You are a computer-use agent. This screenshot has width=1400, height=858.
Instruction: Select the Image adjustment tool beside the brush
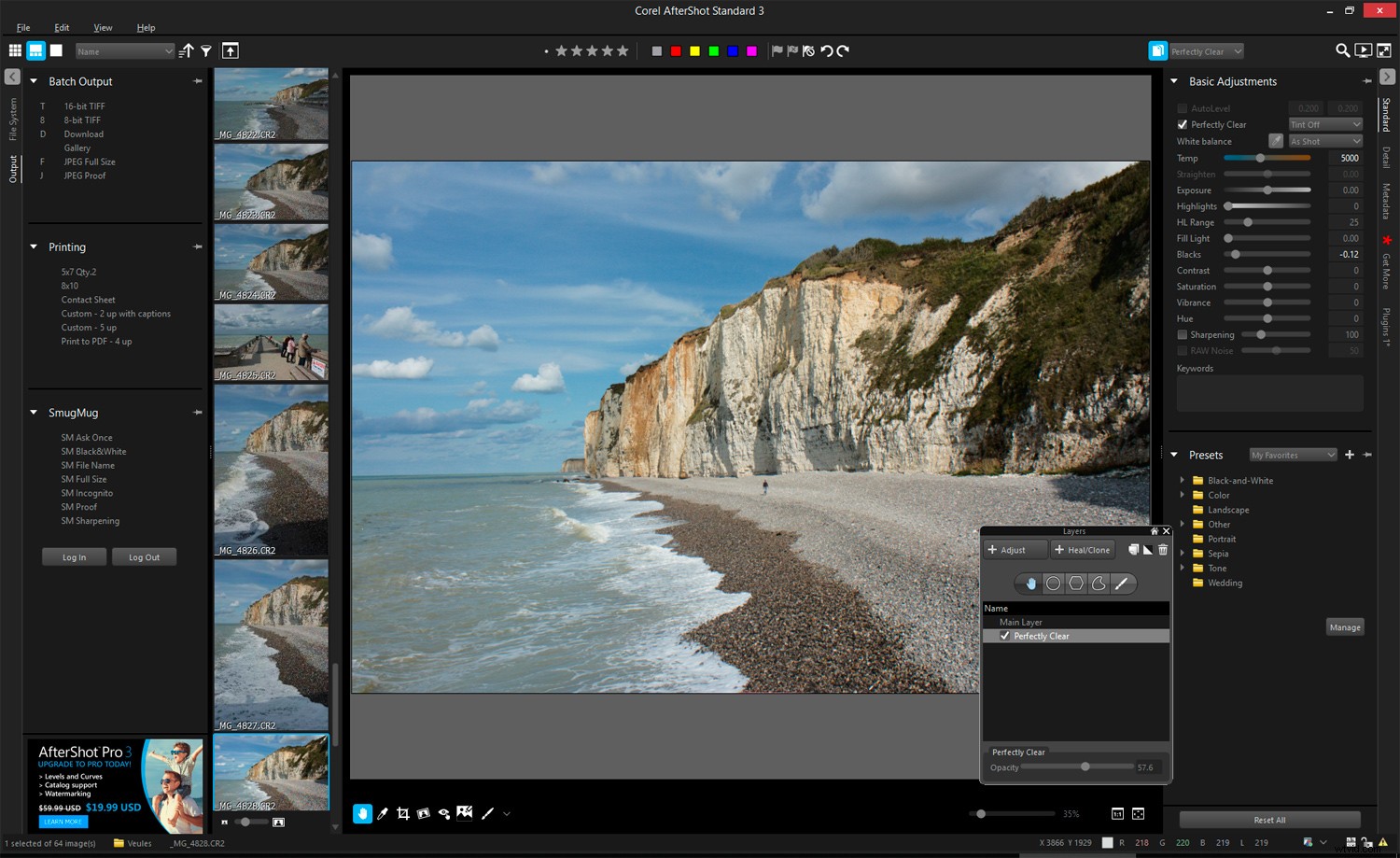464,813
